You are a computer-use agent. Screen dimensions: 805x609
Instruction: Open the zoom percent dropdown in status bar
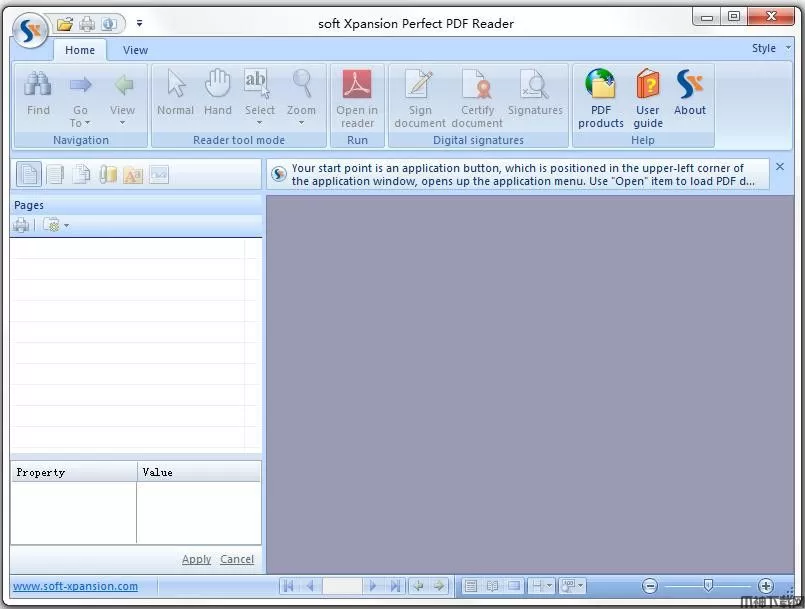click(572, 586)
